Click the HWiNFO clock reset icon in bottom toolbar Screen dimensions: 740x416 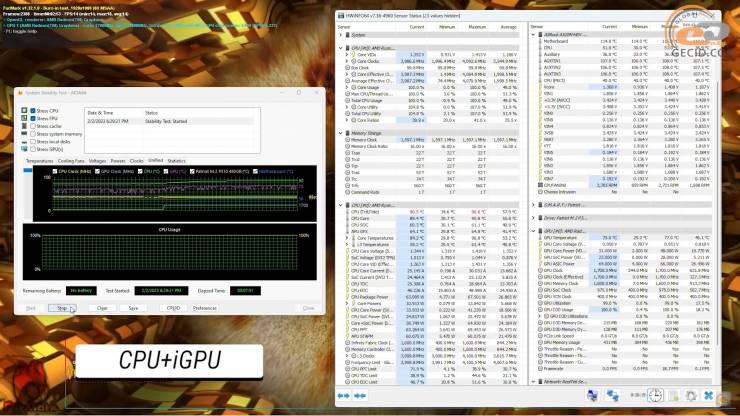coord(655,395)
